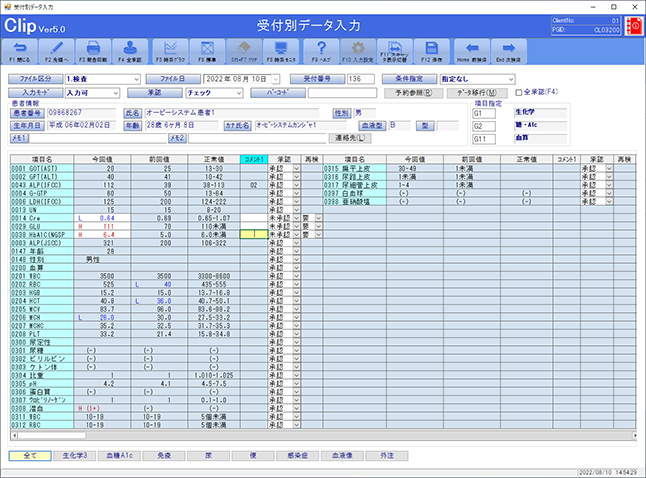Click the Home previous-record left arrow icon
646x478 pixels.
(x=472, y=52)
